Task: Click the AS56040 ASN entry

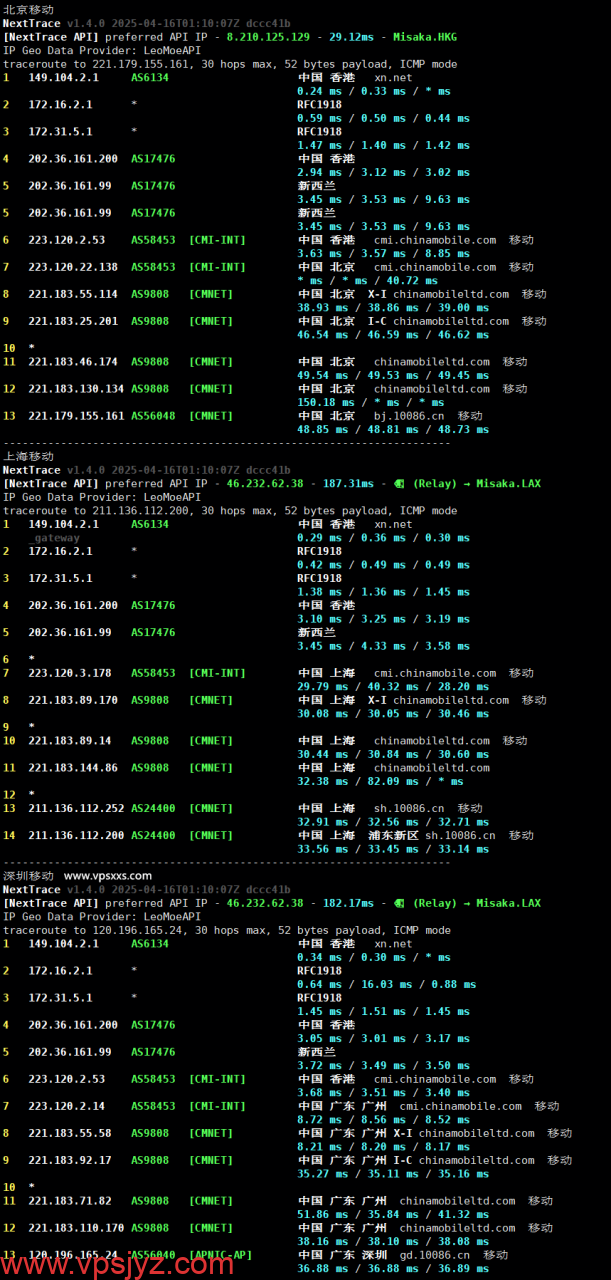Action: point(153,1255)
